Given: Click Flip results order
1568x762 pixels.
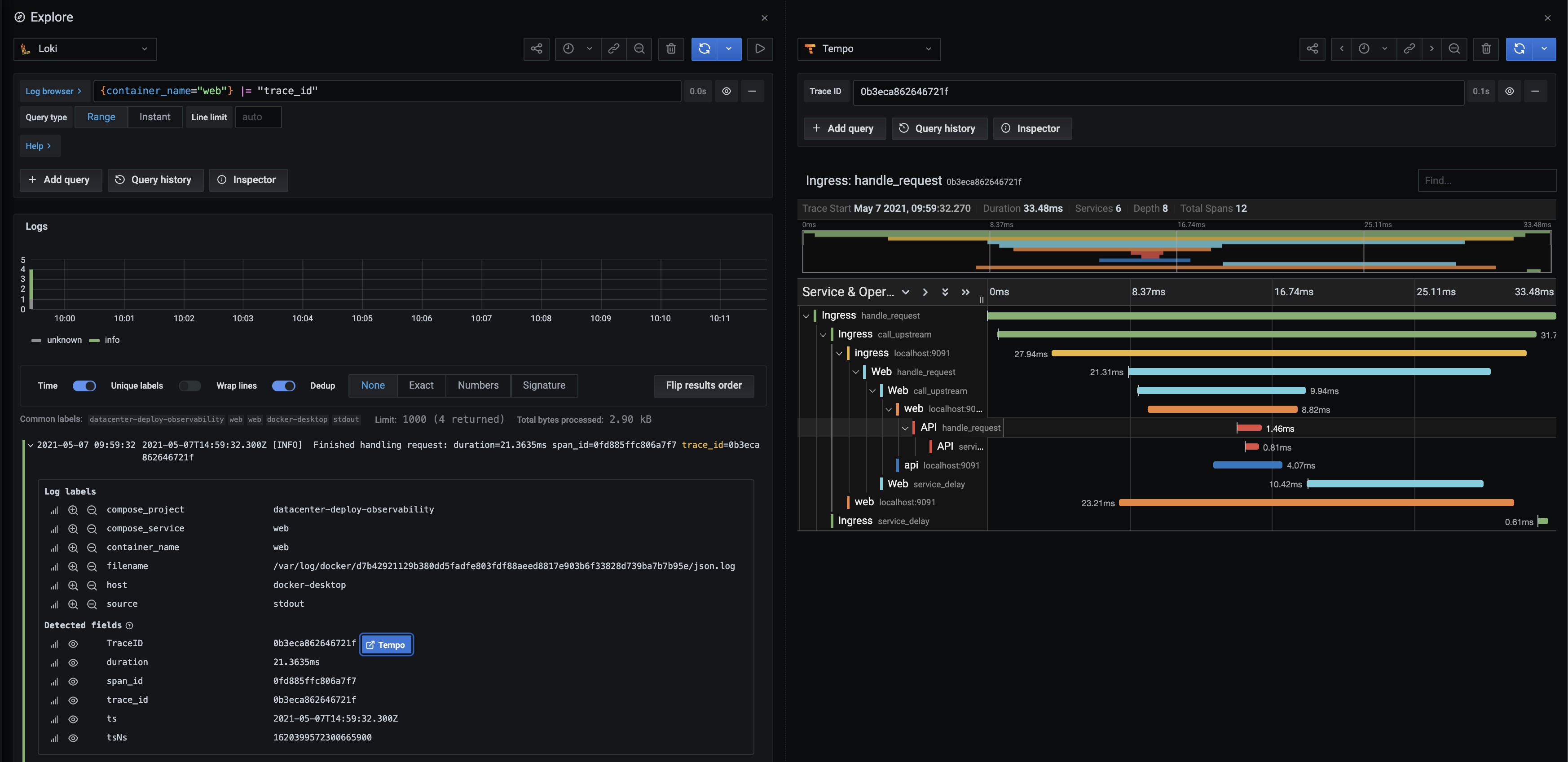Looking at the screenshot, I should tap(704, 385).
